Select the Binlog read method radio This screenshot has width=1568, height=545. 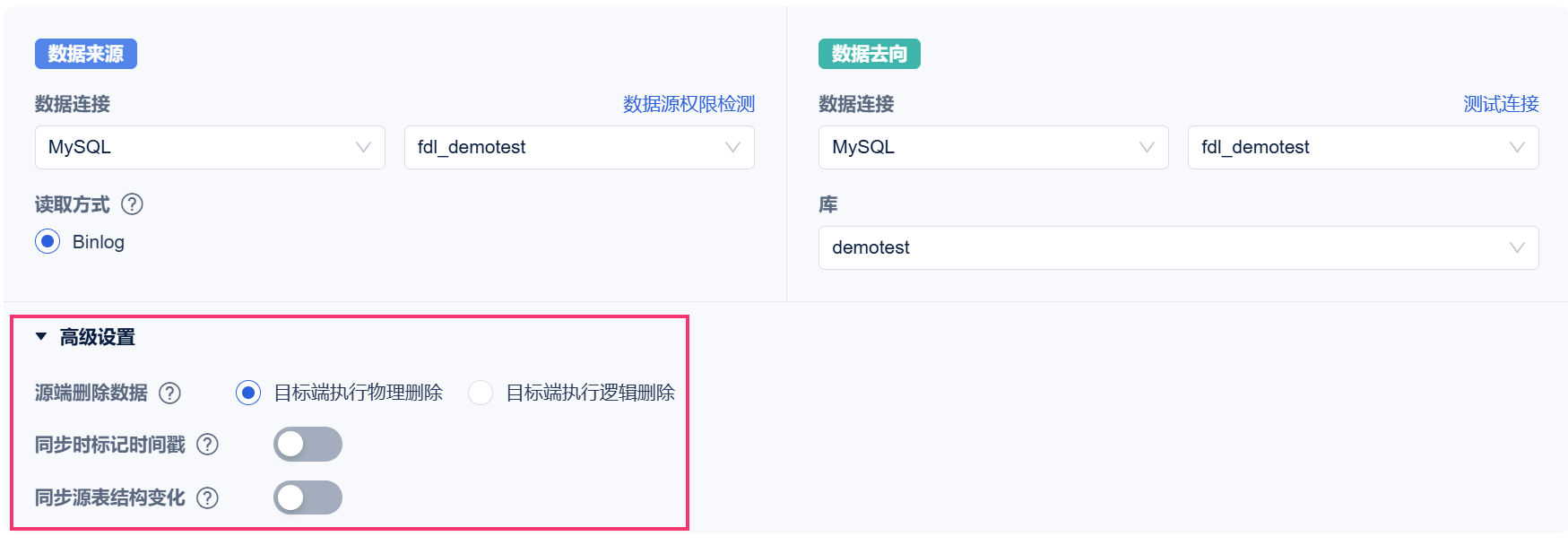pos(48,242)
